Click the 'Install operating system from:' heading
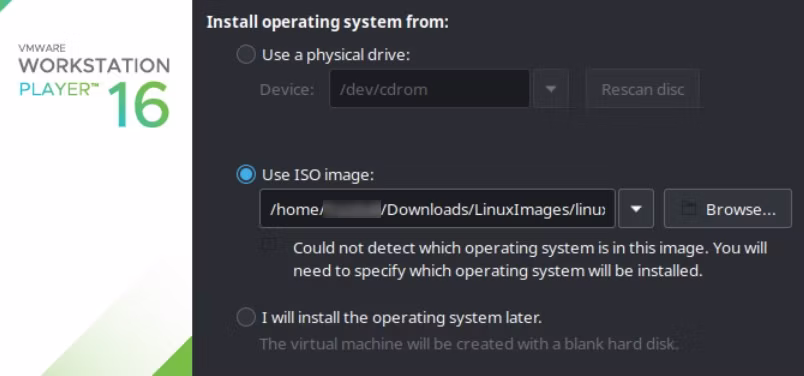The width and height of the screenshot is (804, 376). click(x=327, y=23)
